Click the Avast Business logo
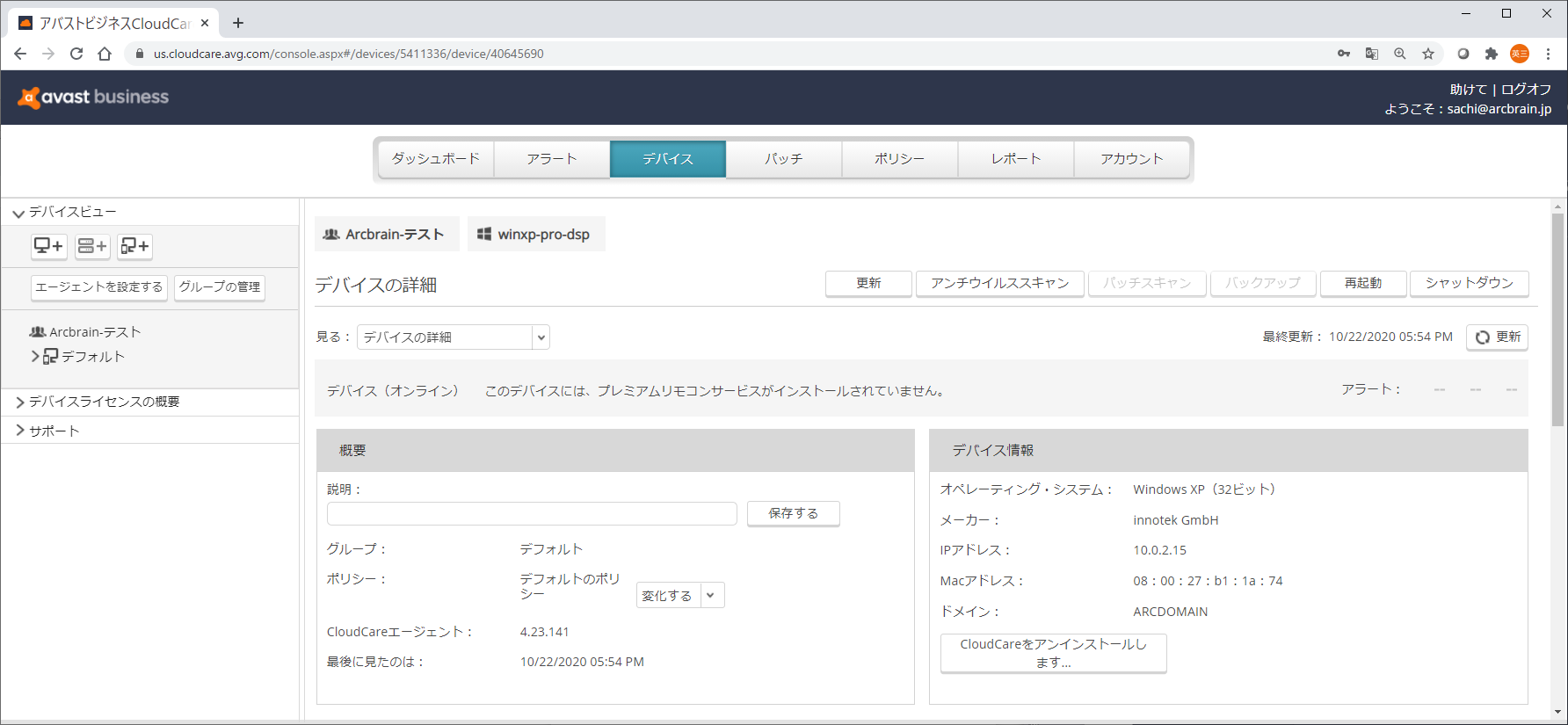Screen dimensions: 1568x725 [93, 97]
